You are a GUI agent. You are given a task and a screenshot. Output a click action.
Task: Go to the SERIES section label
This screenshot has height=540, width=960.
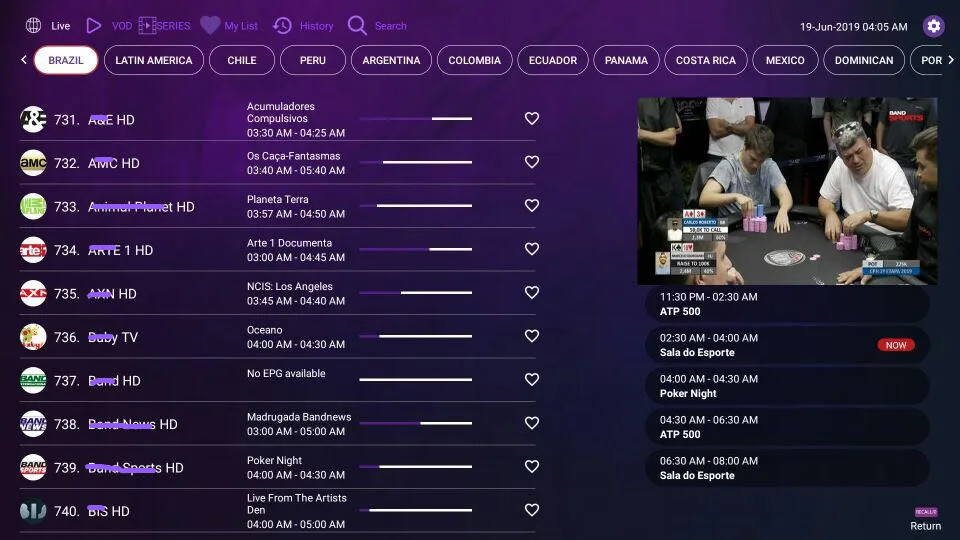click(x=173, y=26)
